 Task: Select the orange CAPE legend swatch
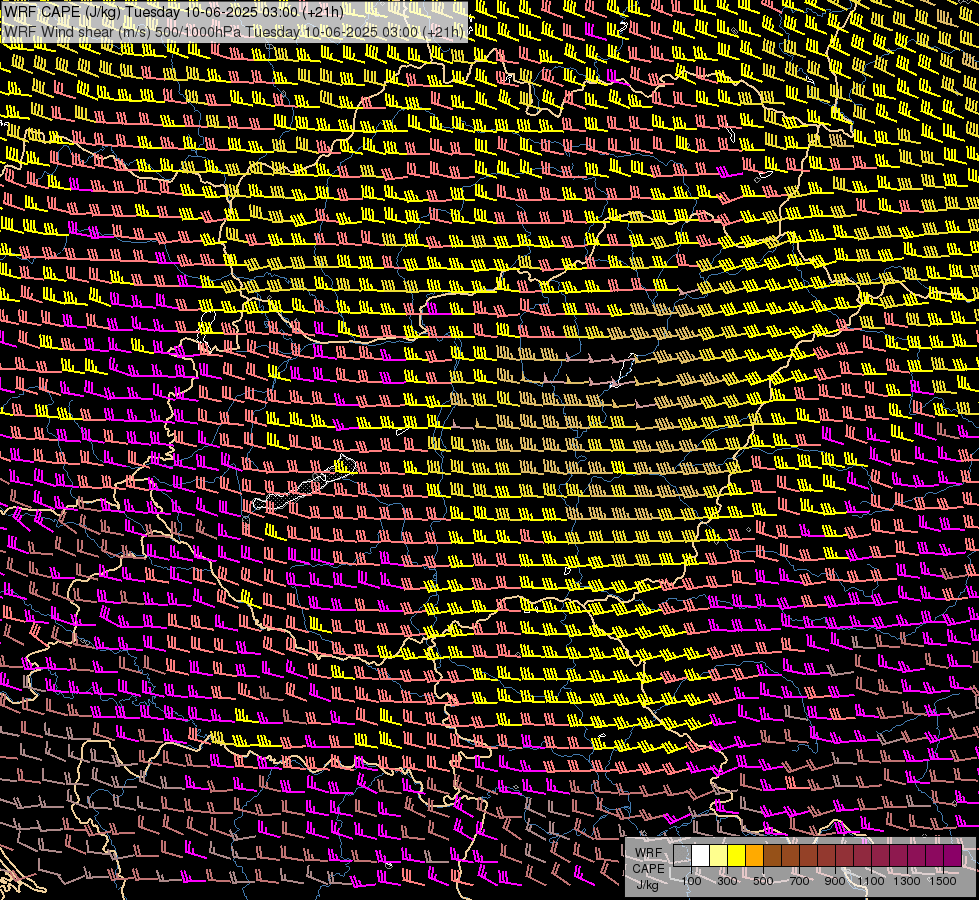coord(755,856)
